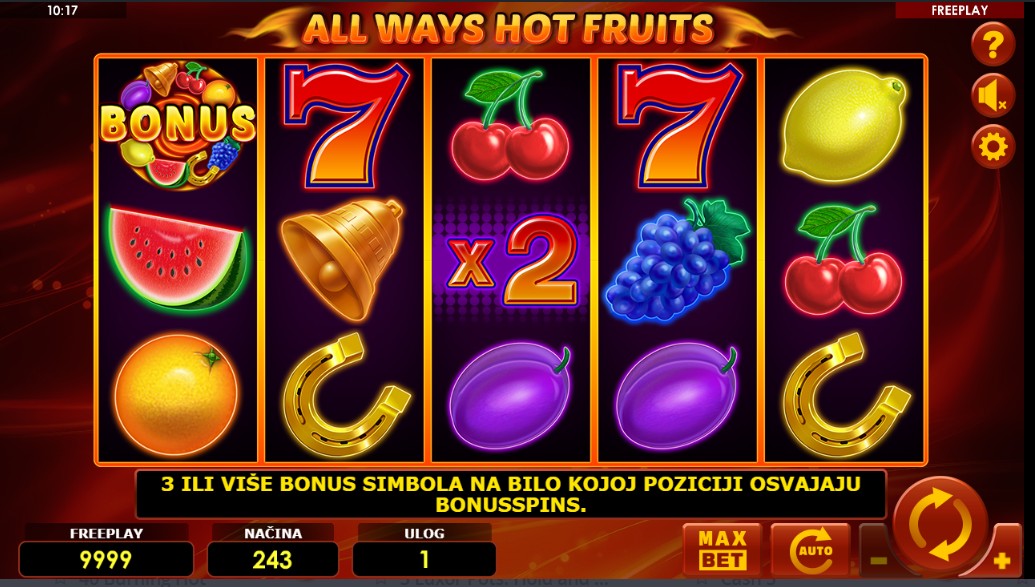
Task: Open settings via the gear icon
Action: (x=993, y=147)
